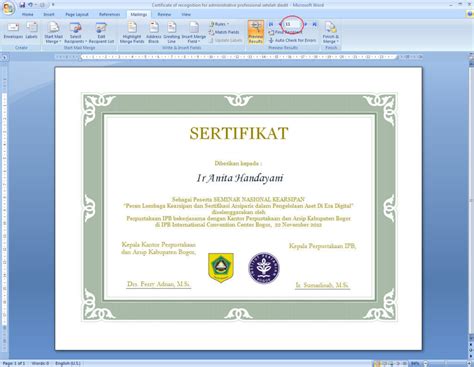Open the Labels tool
This screenshot has height=367, width=474.
tap(31, 31)
